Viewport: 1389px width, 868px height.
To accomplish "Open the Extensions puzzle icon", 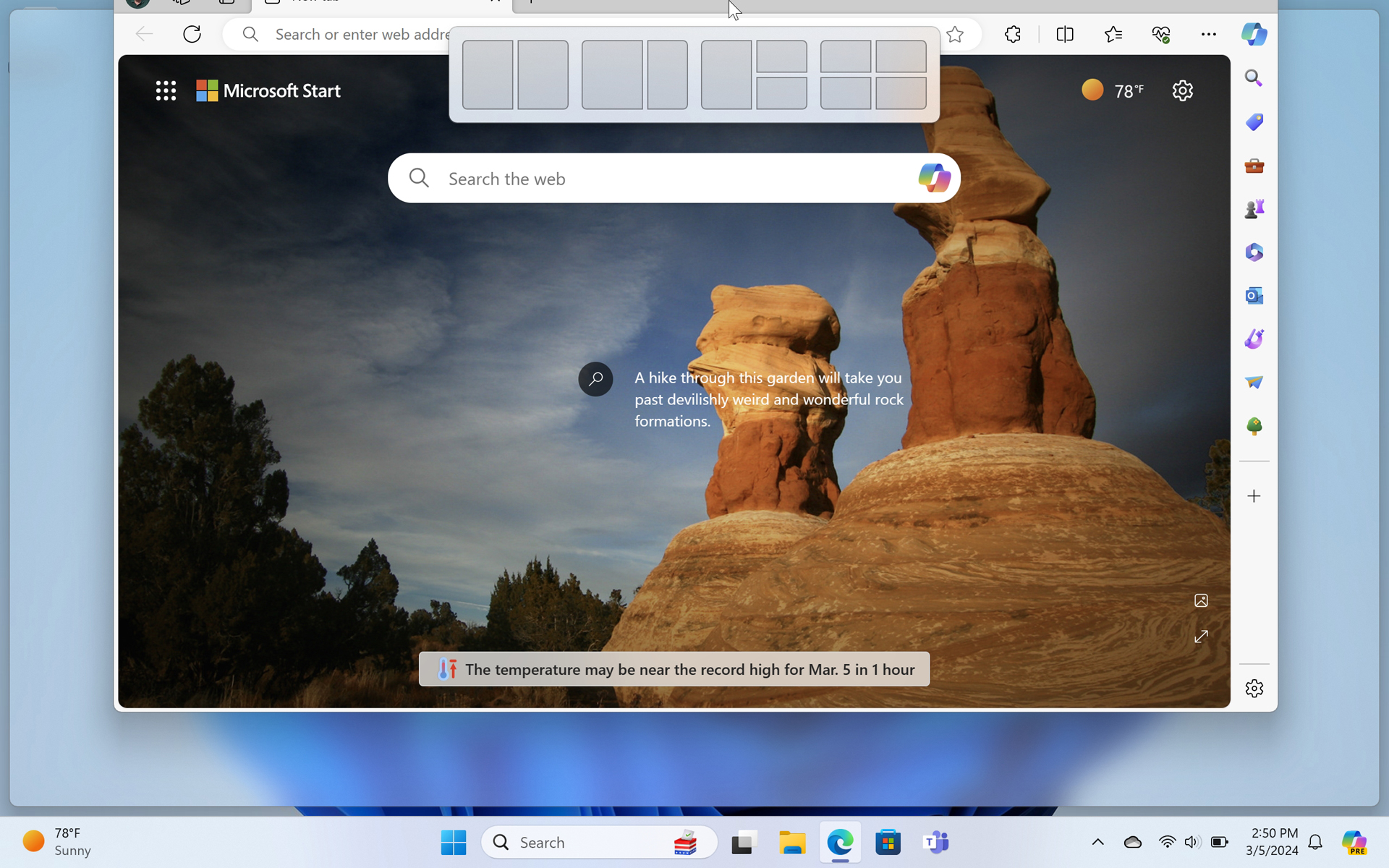I will coord(1012,34).
